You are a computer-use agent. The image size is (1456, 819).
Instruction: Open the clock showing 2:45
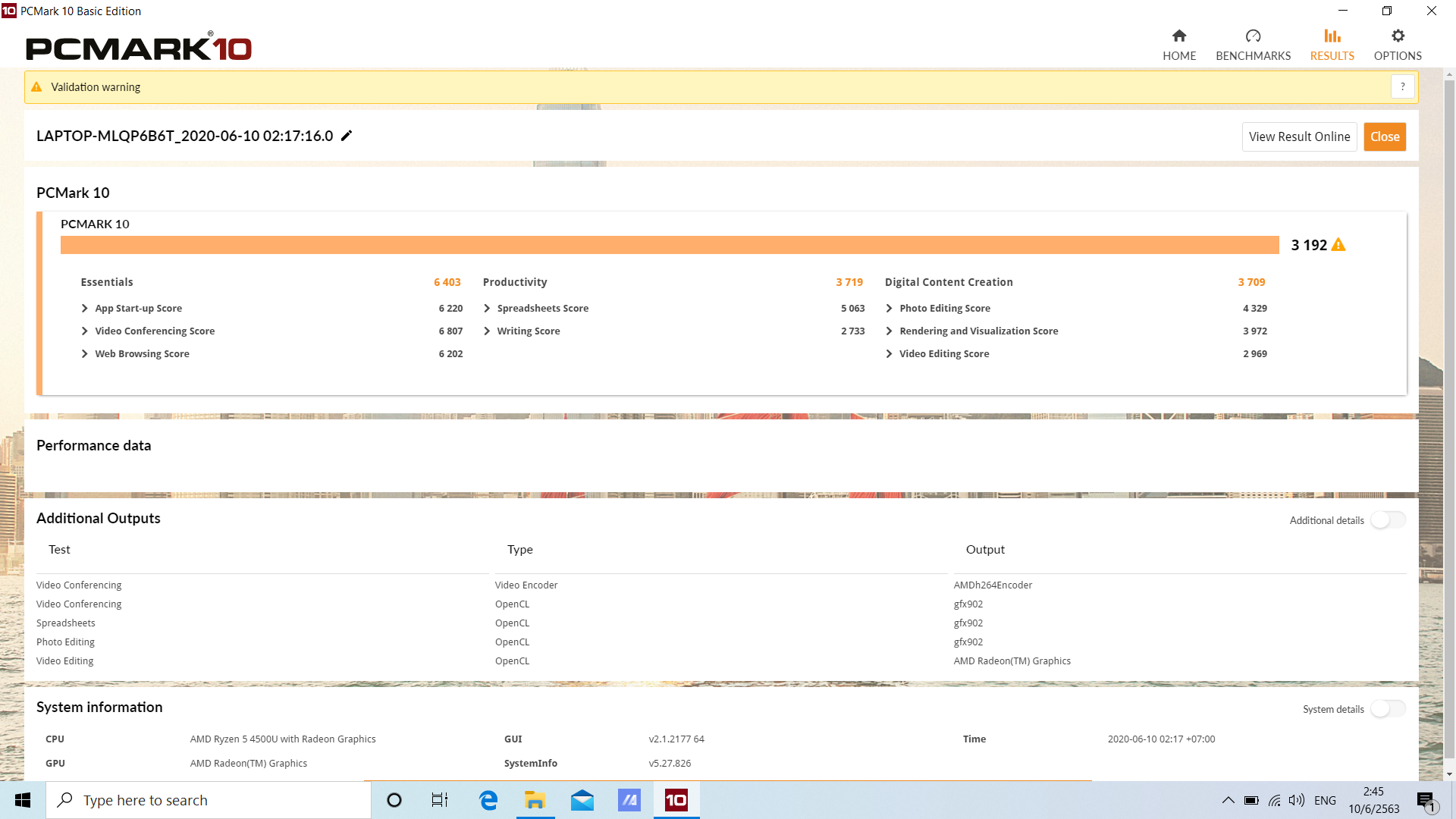tap(1373, 800)
